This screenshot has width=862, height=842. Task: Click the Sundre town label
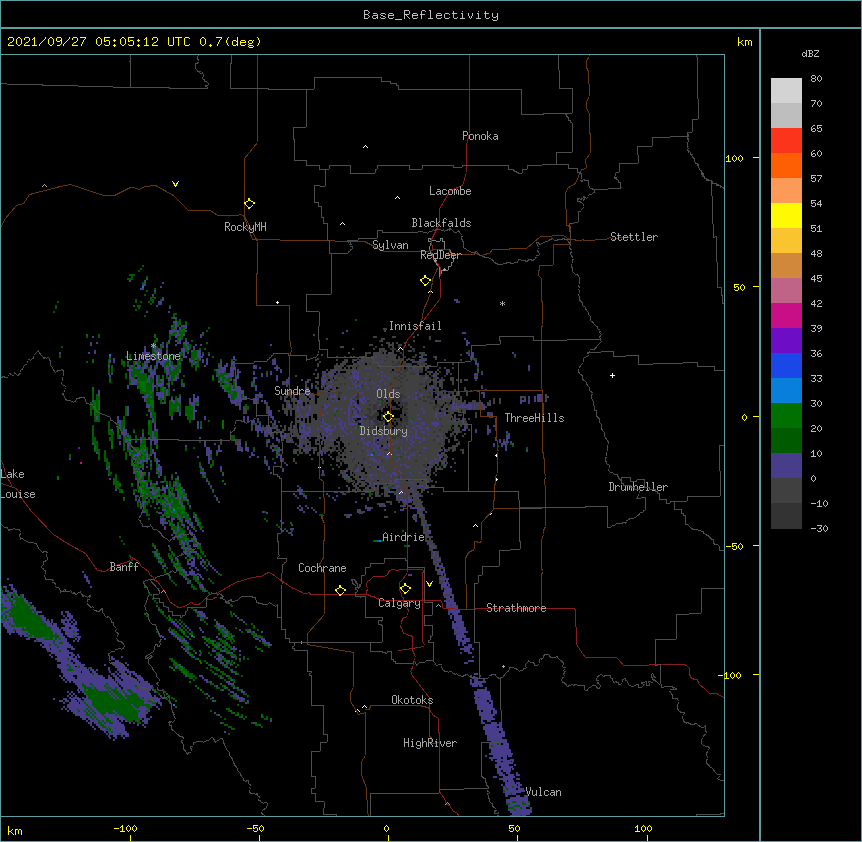pos(292,391)
